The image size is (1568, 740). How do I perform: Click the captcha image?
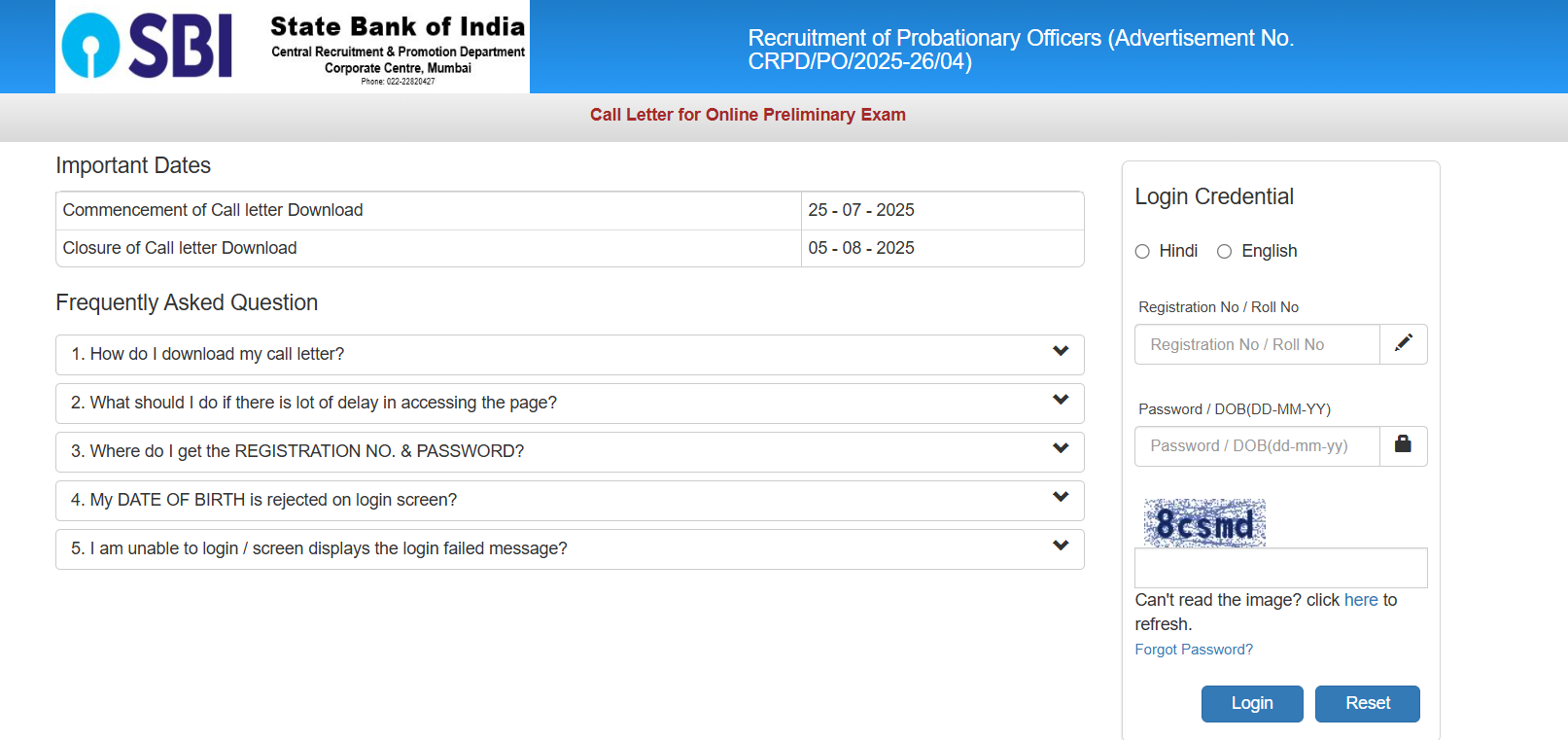click(x=1204, y=523)
